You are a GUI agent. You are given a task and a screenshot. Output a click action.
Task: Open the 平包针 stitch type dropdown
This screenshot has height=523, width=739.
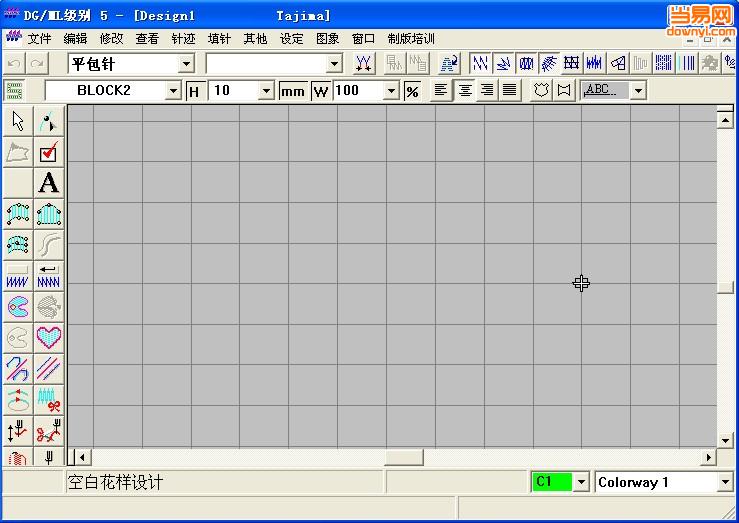pos(186,64)
